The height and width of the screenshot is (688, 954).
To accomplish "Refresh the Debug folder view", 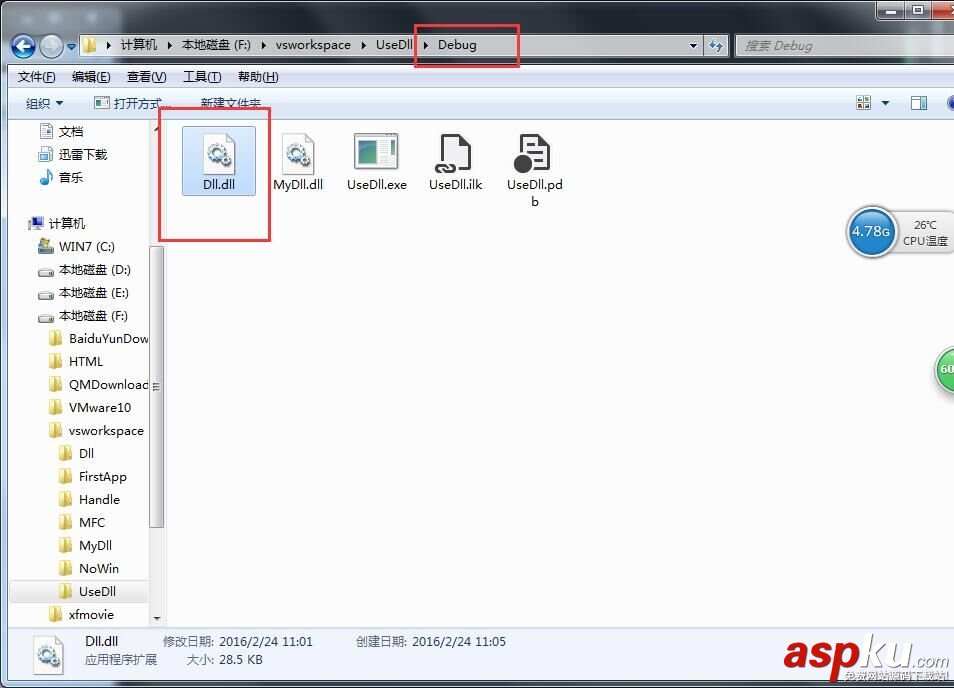I will pyautogui.click(x=717, y=45).
